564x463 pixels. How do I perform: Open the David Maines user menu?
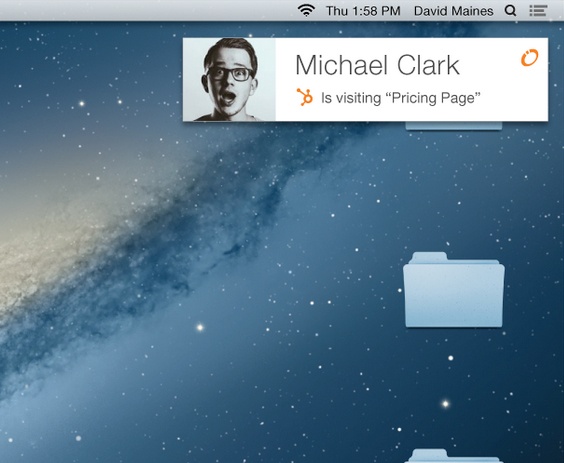click(454, 11)
